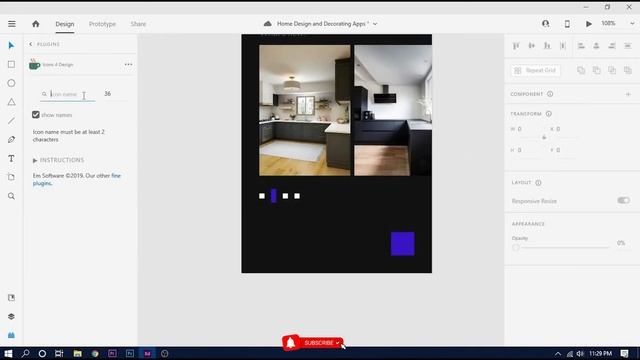Toggle the lock aspect ratio icon
Viewport: 640px width, 360px height.
pyautogui.click(x=544, y=138)
